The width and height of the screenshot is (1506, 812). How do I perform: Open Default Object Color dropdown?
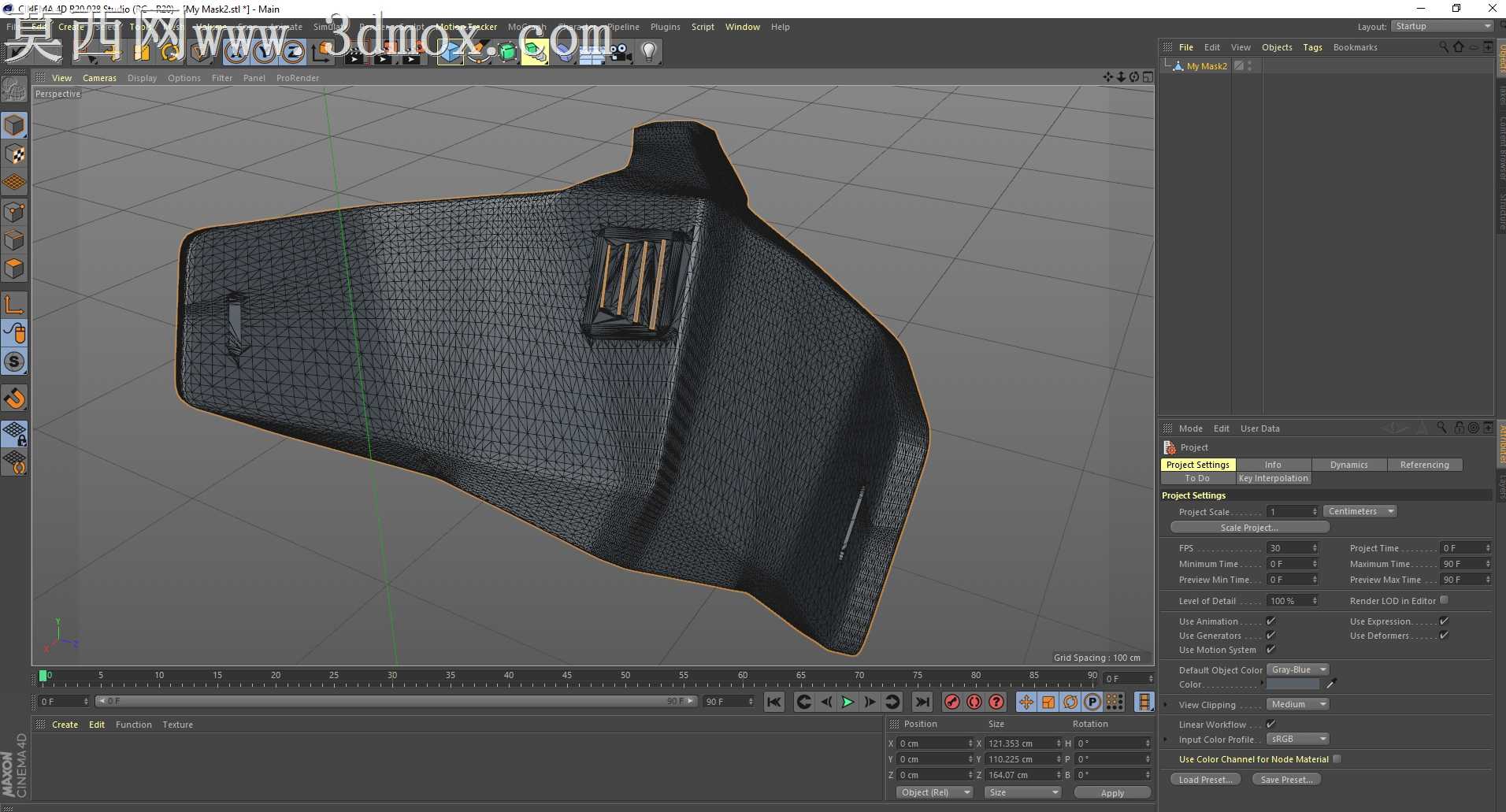1297,669
